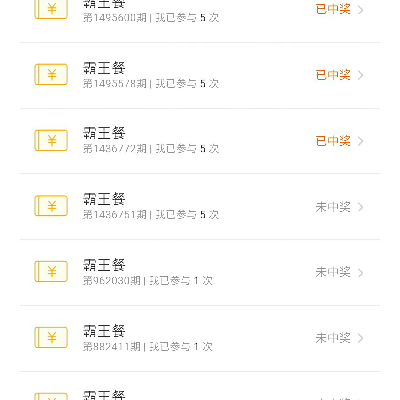This screenshot has width=400, height=400.
Task: Tap the 已中奖 status on the topmost row
Action: click(x=333, y=9)
